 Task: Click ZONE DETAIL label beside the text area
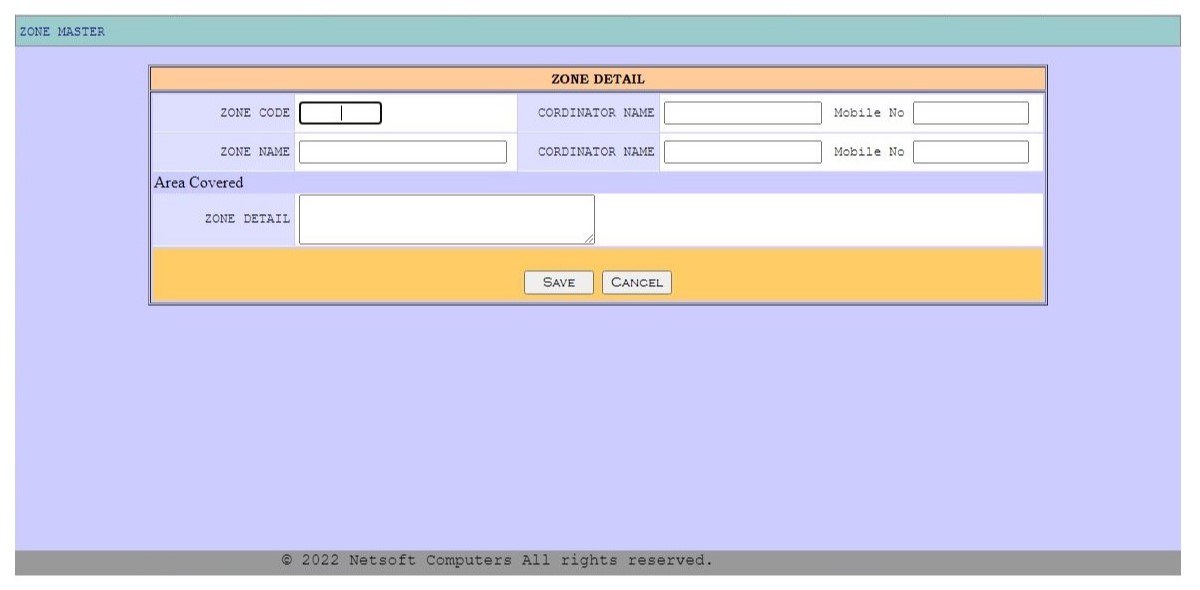coord(247,219)
